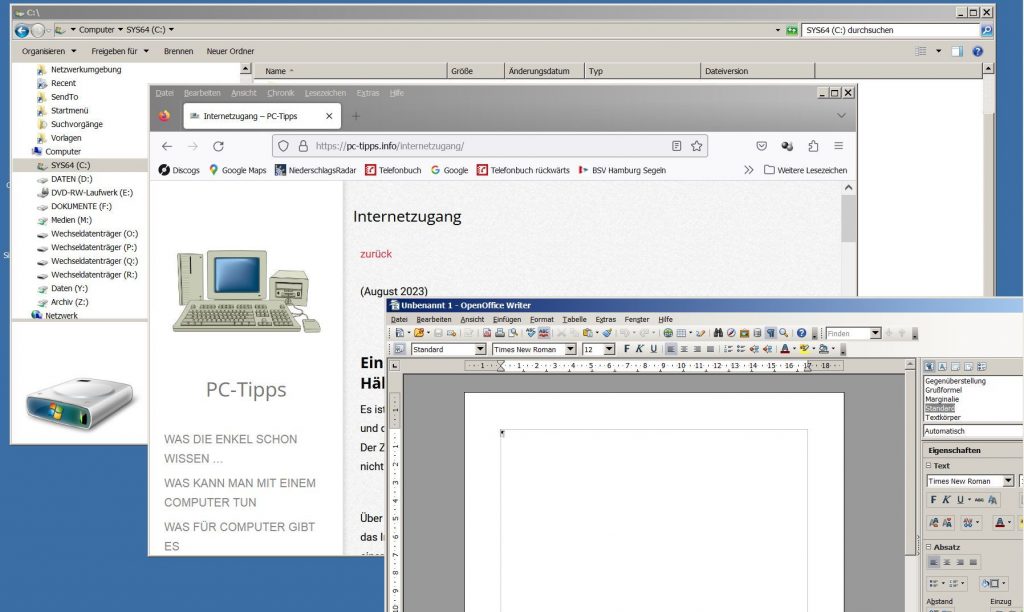
Task: Click the red 'zurück' link
Action: pos(376,254)
